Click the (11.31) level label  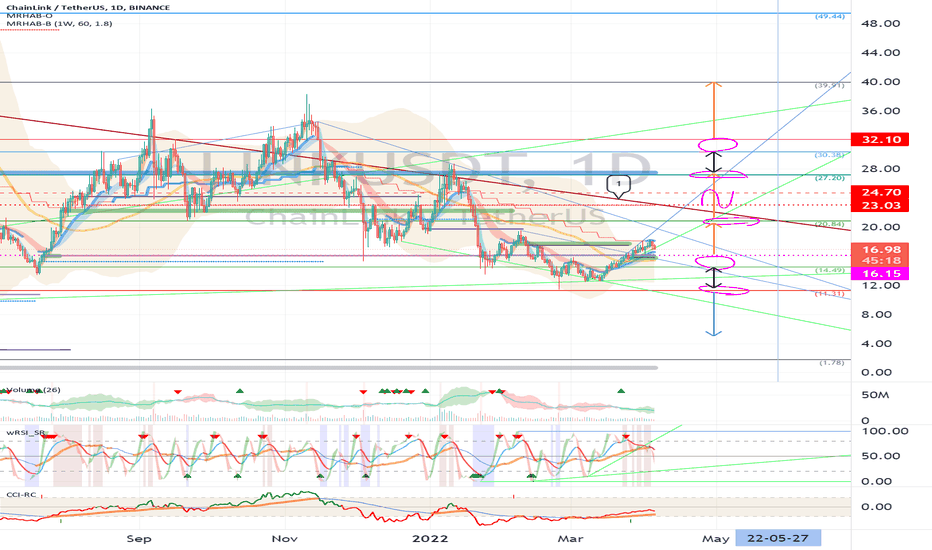click(x=830, y=294)
